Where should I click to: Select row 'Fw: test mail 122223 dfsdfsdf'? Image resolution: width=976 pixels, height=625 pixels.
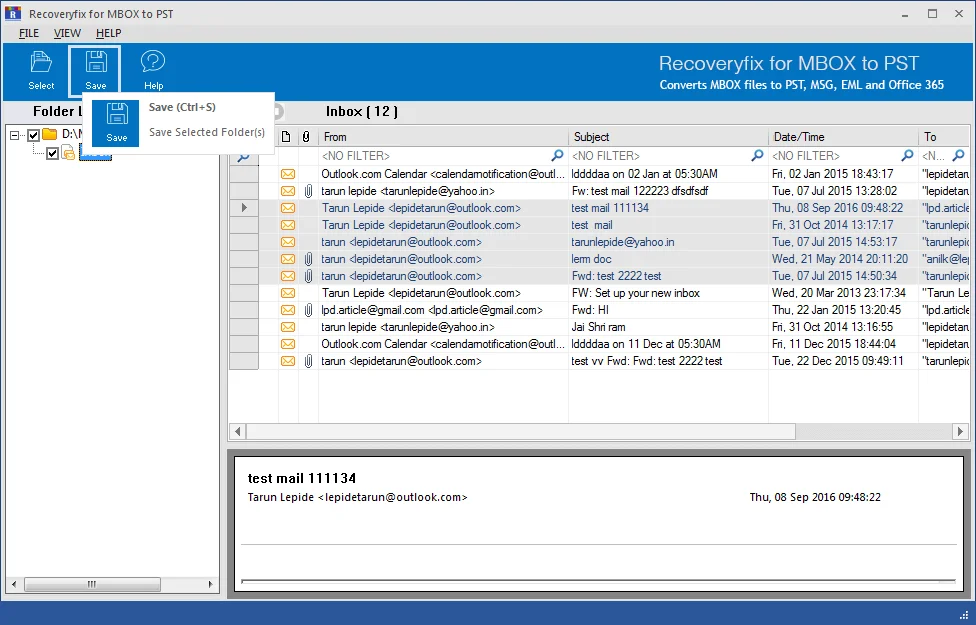(640, 191)
